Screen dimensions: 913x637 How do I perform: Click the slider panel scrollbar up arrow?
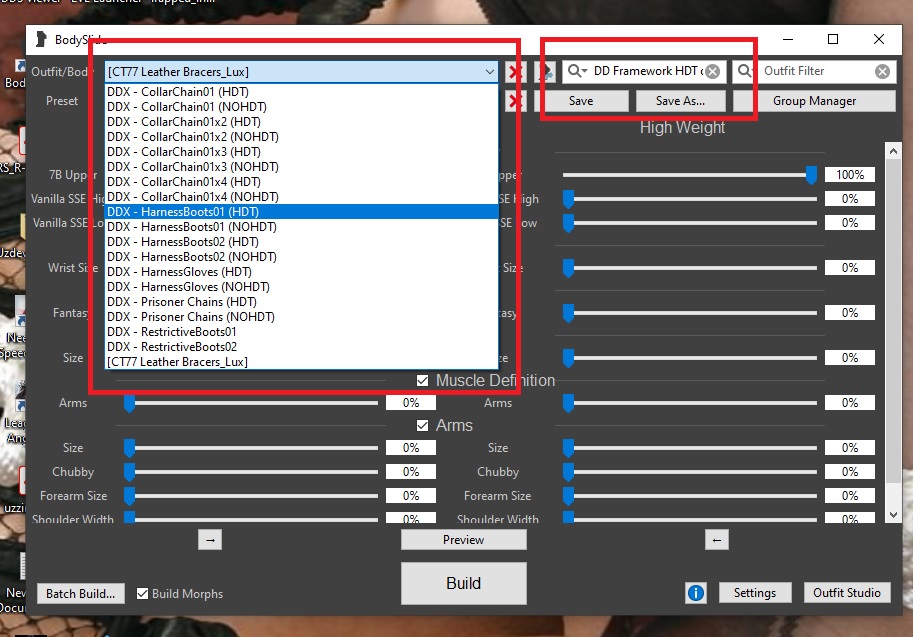893,151
